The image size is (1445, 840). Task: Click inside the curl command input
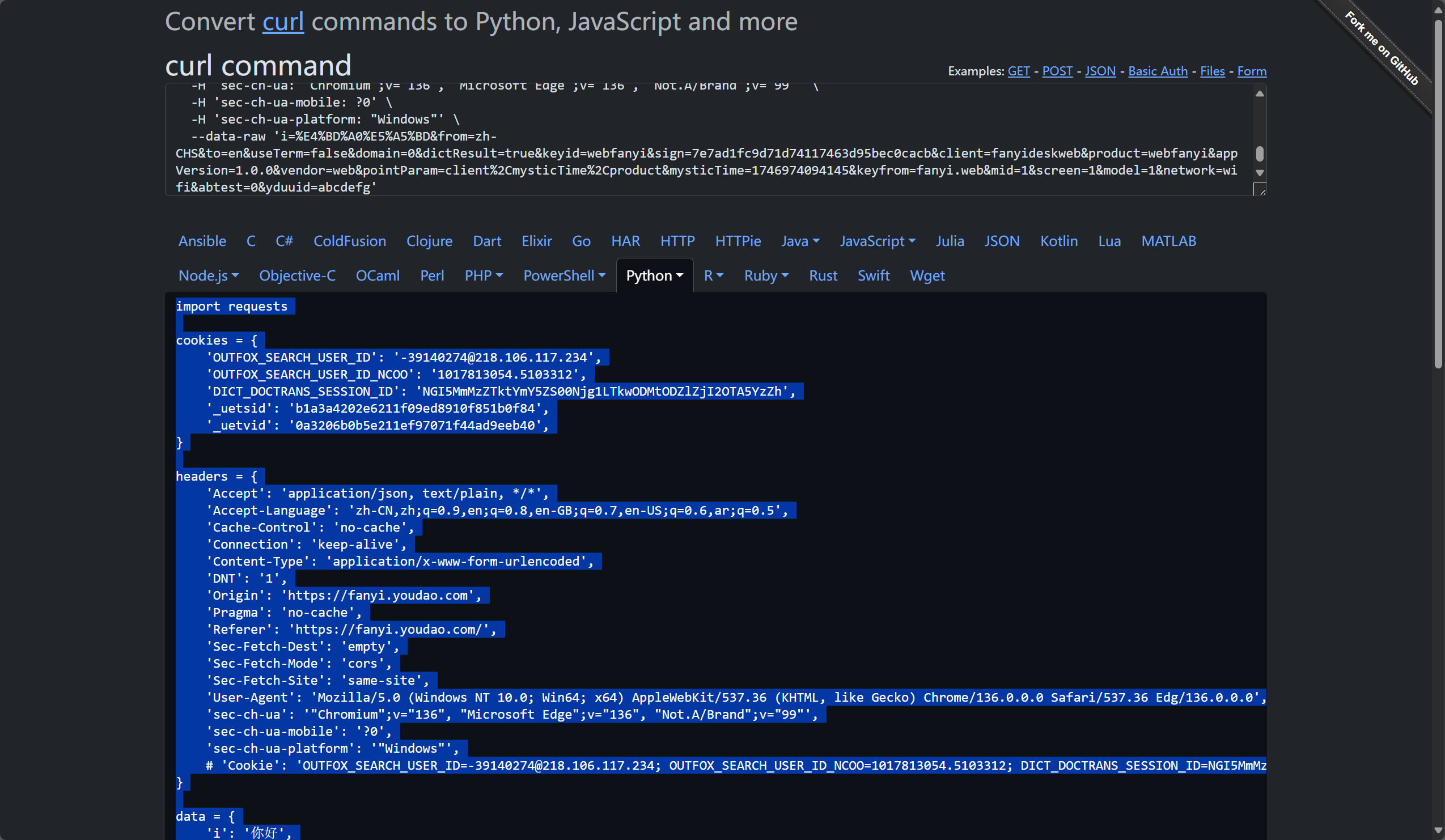688,138
